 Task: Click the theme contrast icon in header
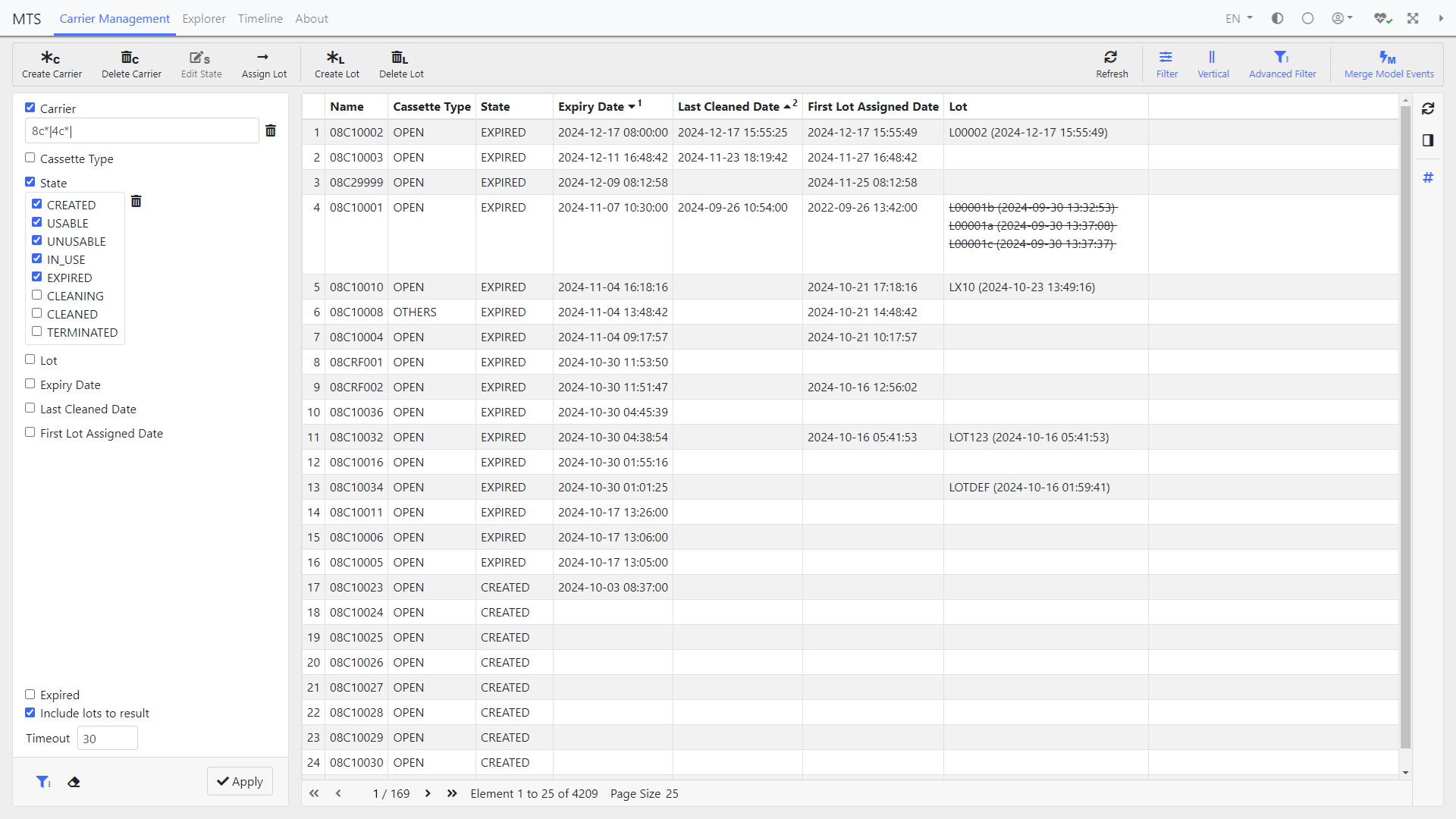pos(1277,17)
